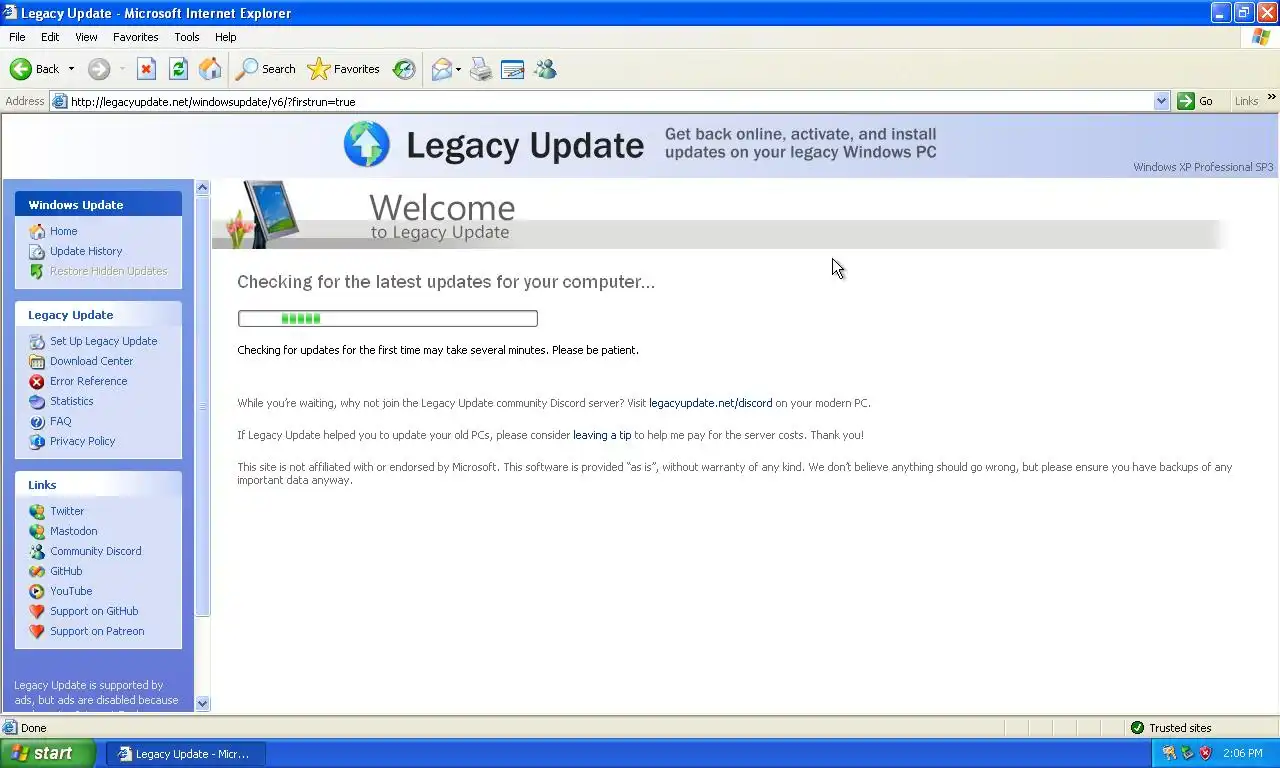Click the Statistics sidebar icon

click(x=37, y=401)
